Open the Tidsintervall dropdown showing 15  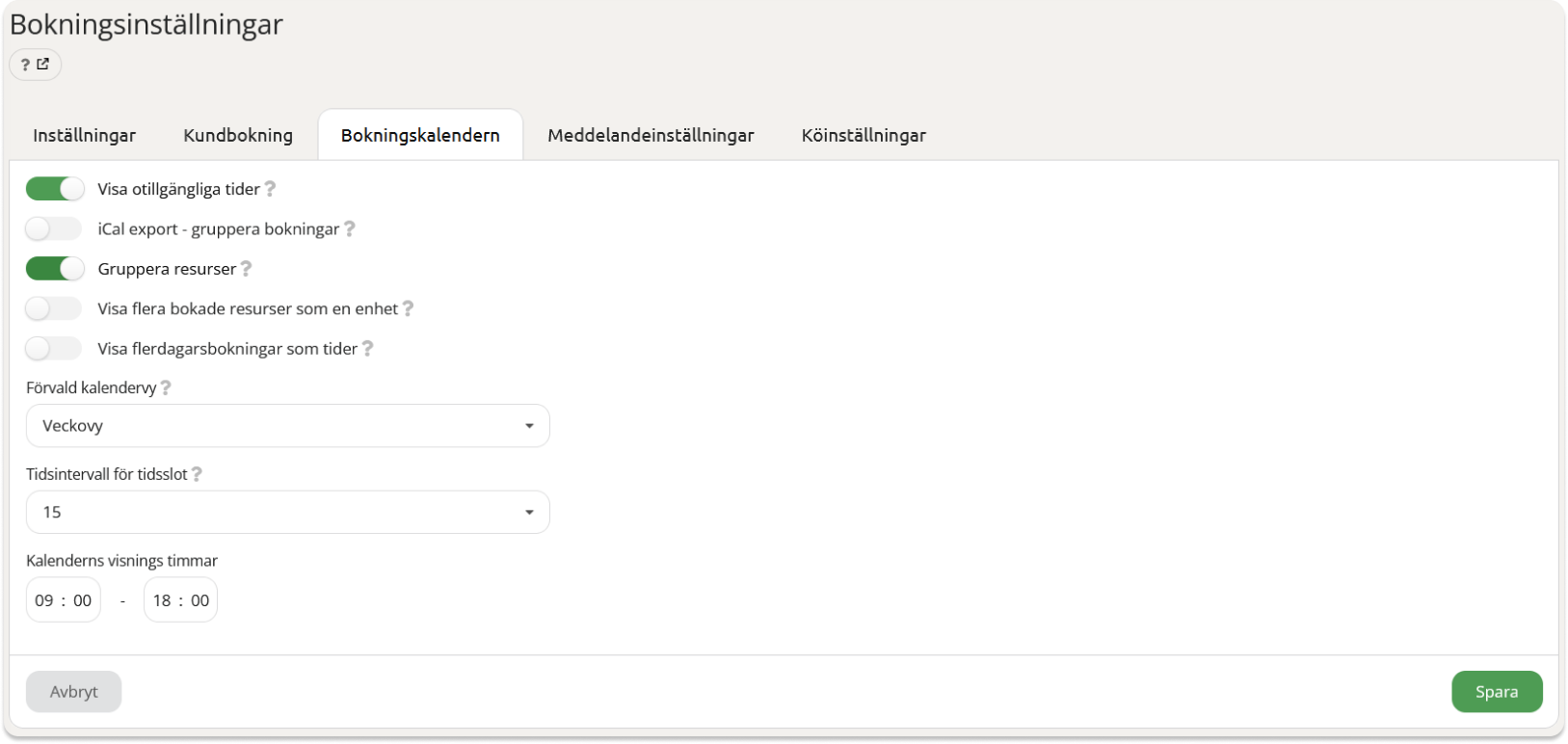click(288, 513)
